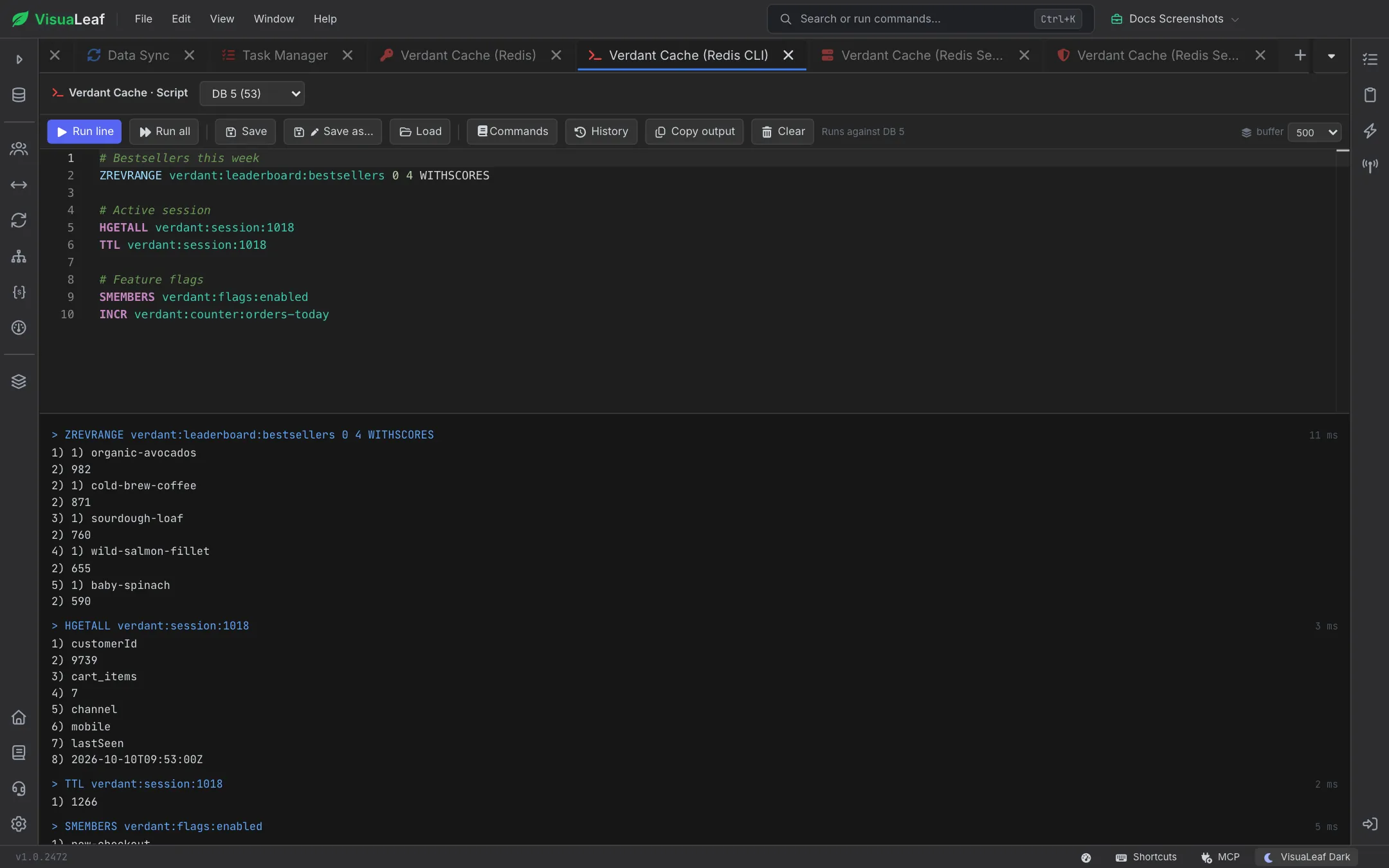The image size is (1389, 868).
Task: Click the Save as... button
Action: coord(332,132)
